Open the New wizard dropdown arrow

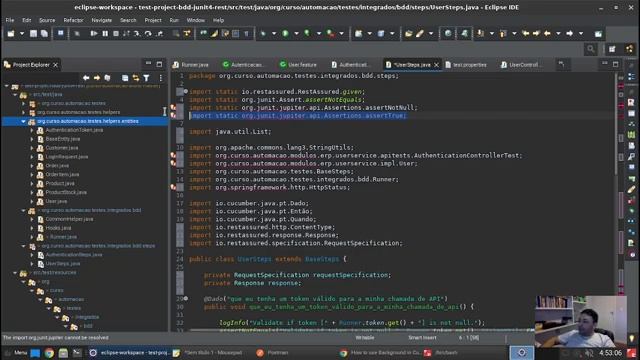coord(22,33)
